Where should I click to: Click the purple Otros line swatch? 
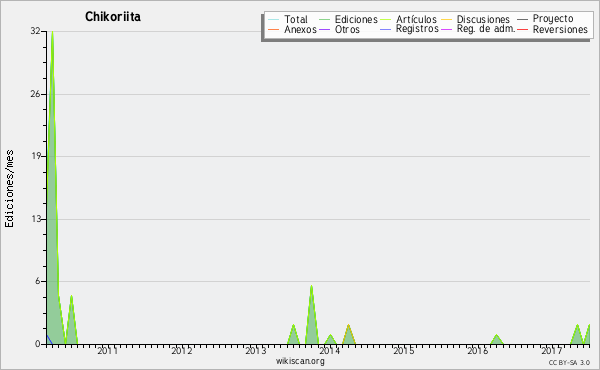pyautogui.click(x=324, y=29)
